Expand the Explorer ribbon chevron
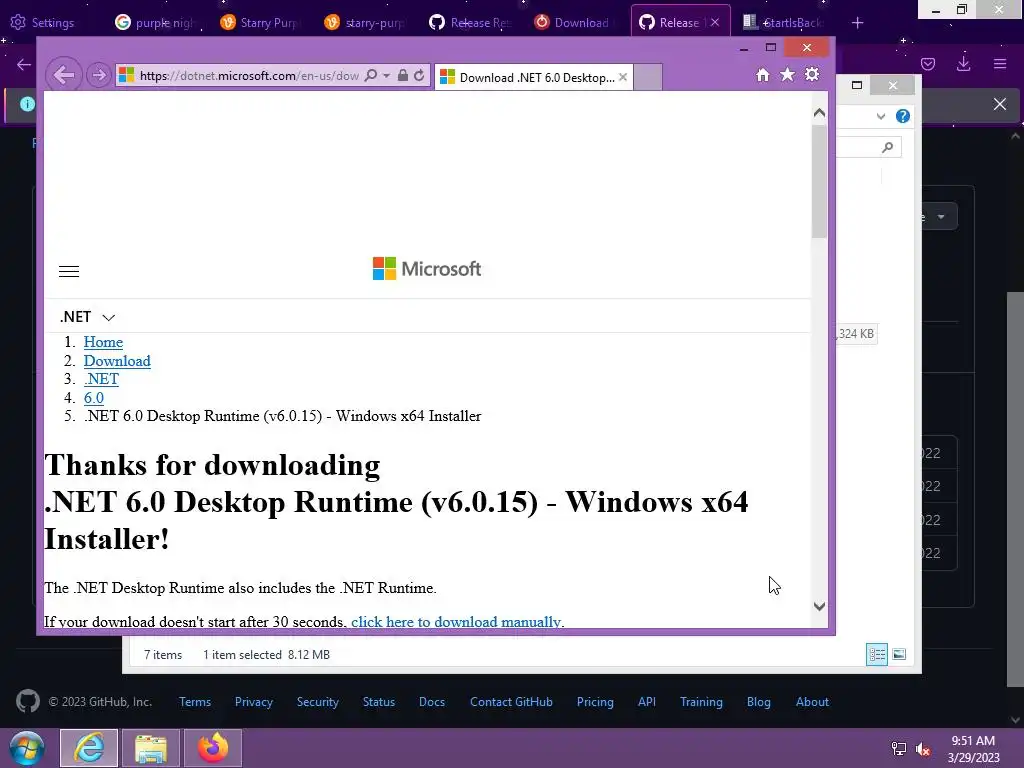This screenshot has height=768, width=1024. 880,116
